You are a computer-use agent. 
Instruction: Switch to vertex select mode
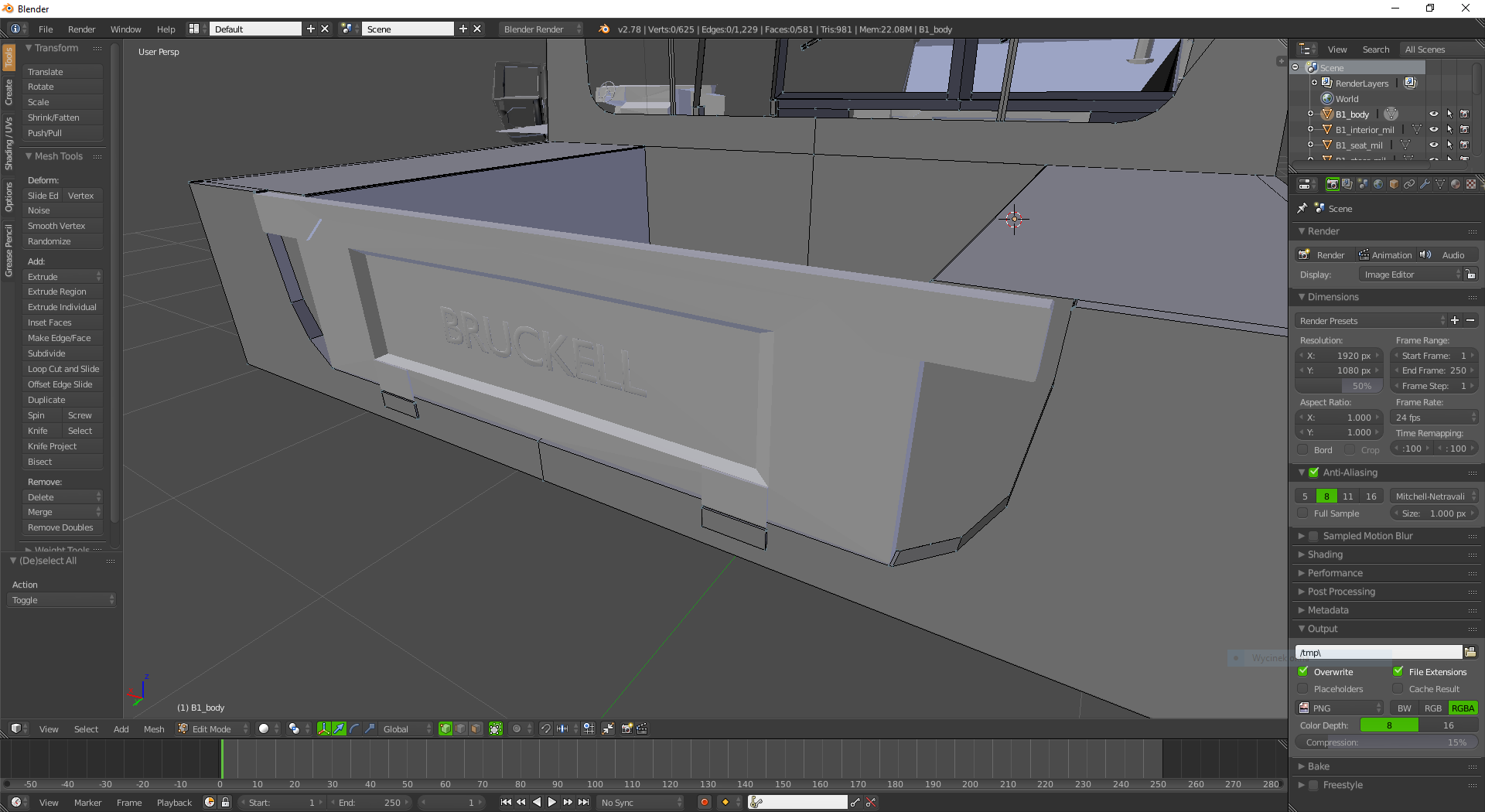445,728
